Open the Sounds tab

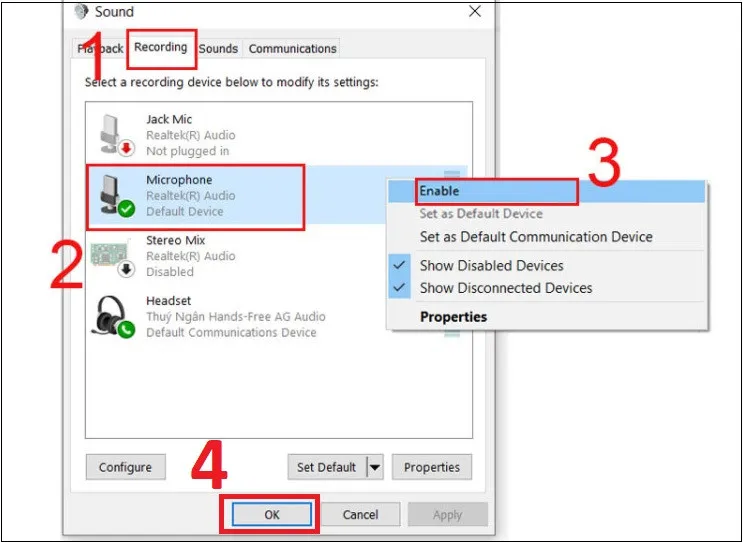(x=218, y=48)
